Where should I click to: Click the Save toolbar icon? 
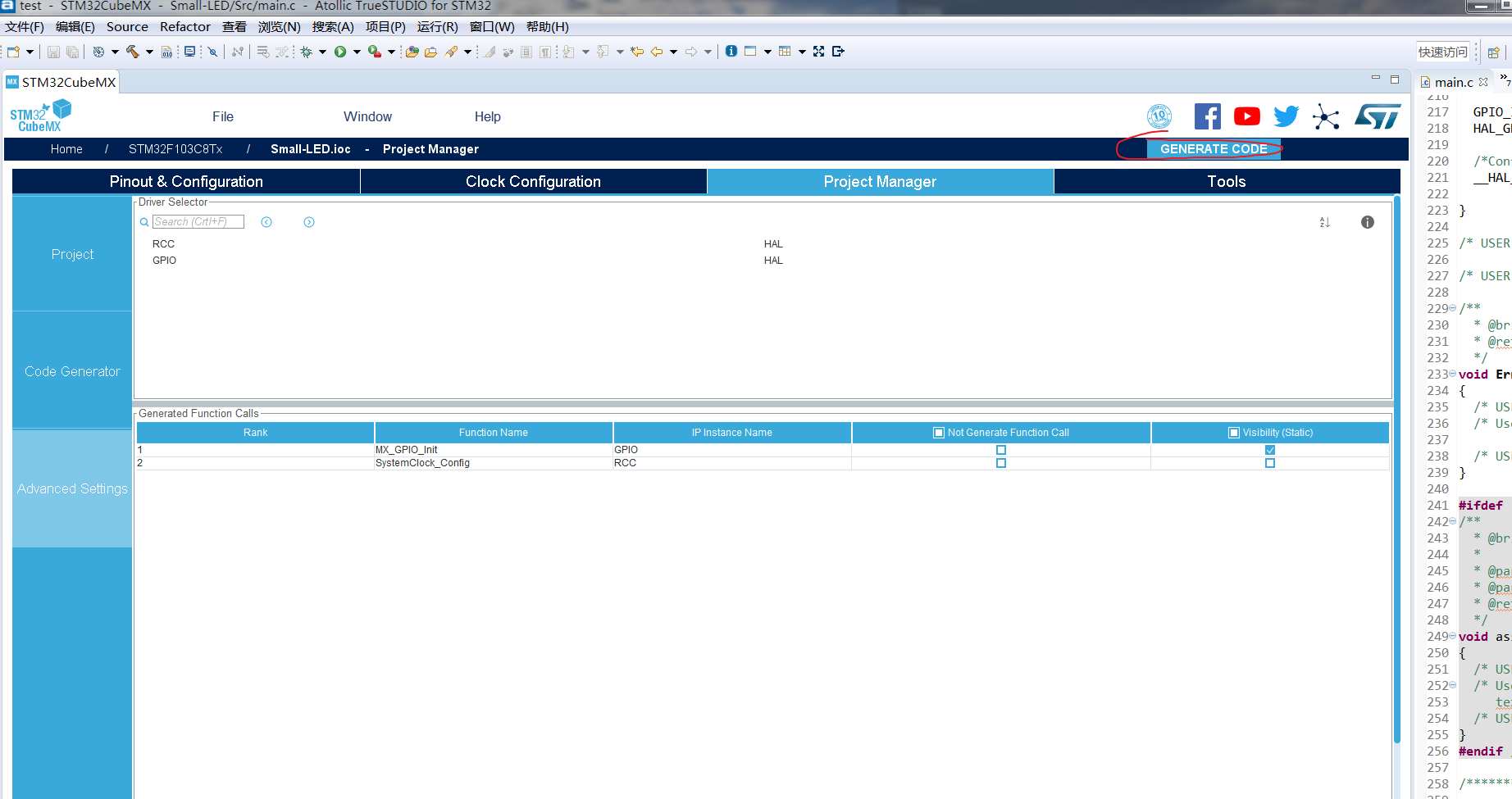pyautogui.click(x=53, y=52)
